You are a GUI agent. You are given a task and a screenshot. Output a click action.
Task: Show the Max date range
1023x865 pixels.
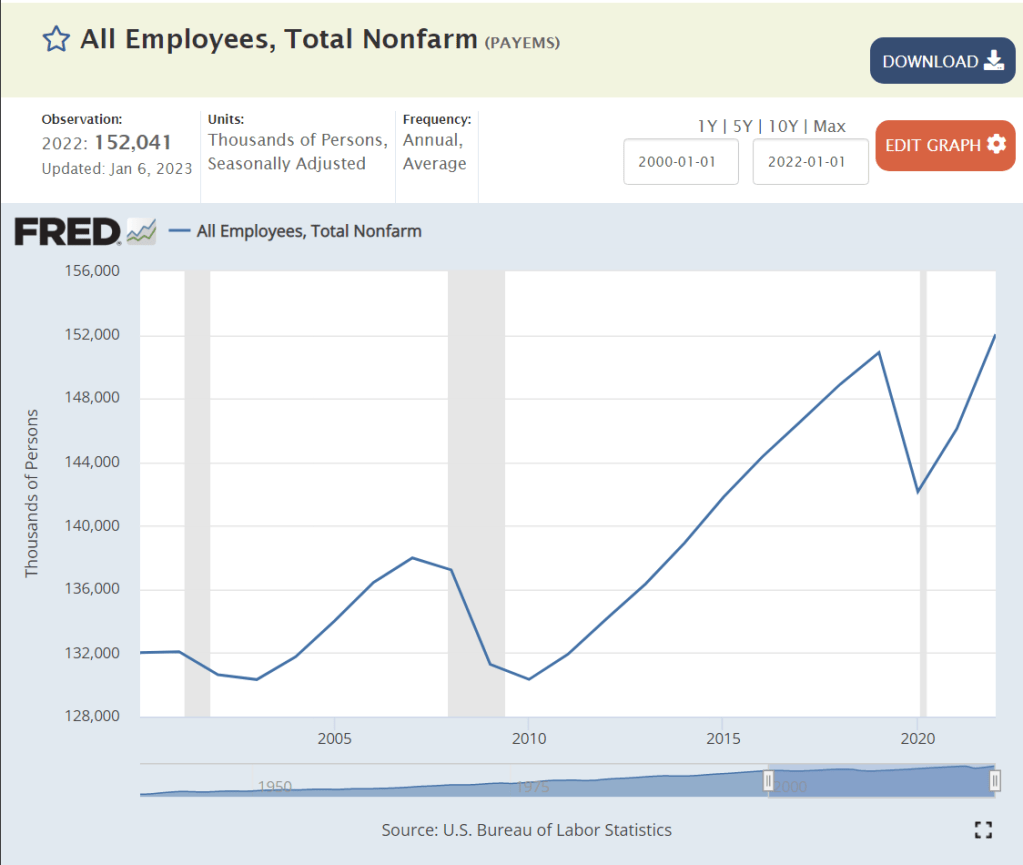pyautogui.click(x=829, y=126)
